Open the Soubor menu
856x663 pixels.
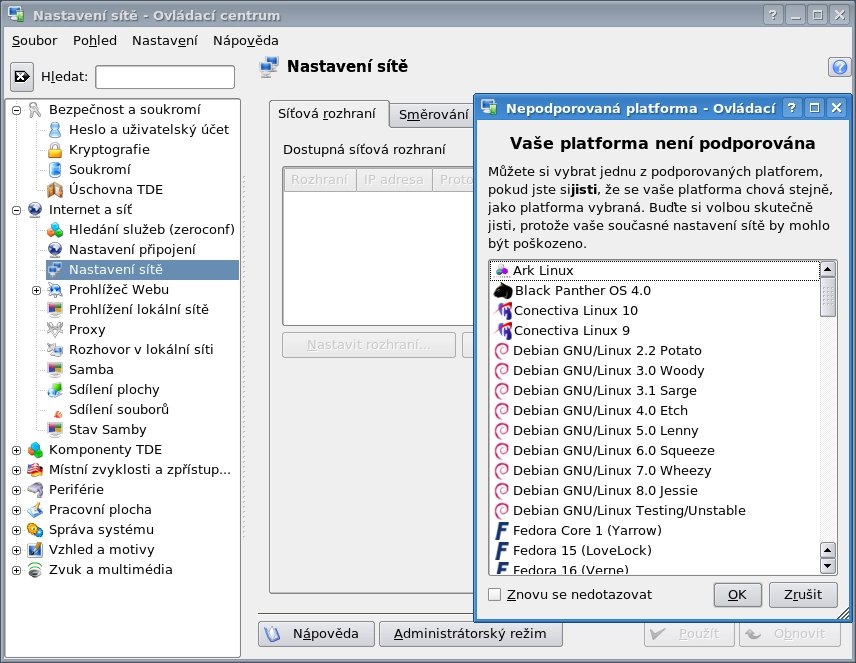34,40
